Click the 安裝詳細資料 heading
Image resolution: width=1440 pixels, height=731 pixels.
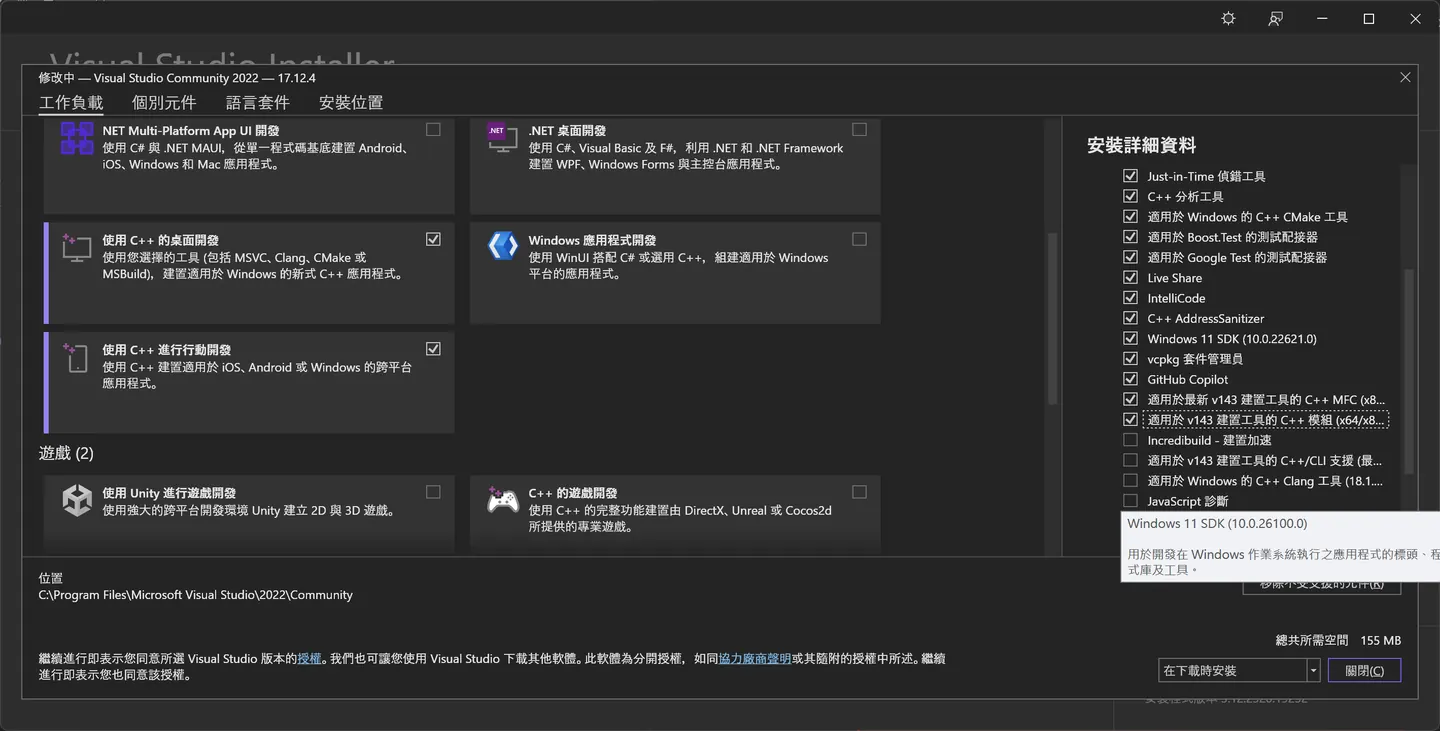tap(1141, 145)
